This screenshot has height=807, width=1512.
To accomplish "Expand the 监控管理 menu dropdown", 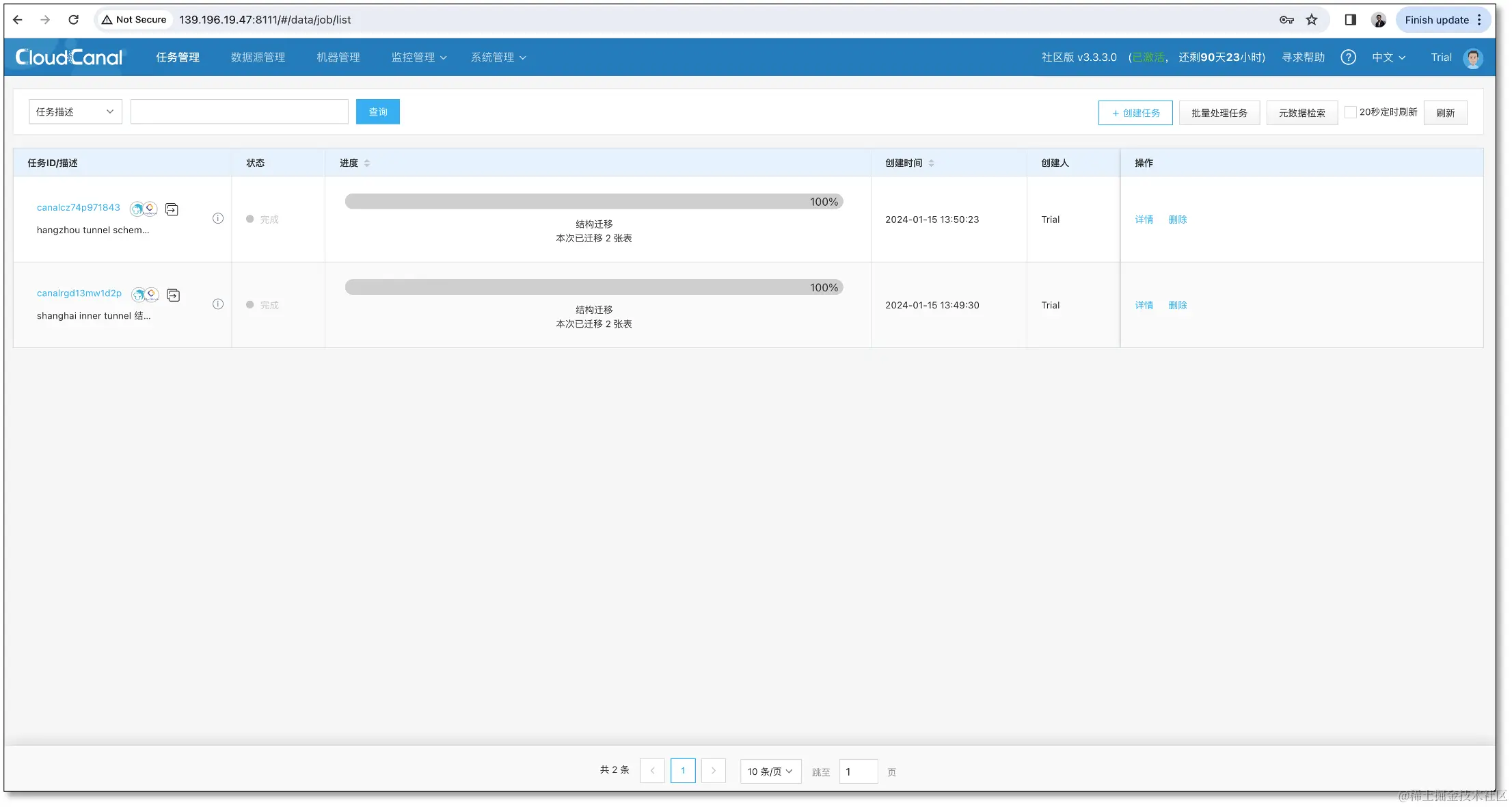I will [x=418, y=57].
